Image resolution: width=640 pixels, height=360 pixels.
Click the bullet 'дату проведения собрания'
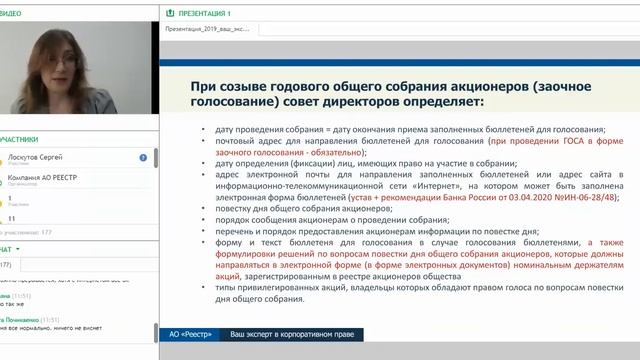pos(410,129)
